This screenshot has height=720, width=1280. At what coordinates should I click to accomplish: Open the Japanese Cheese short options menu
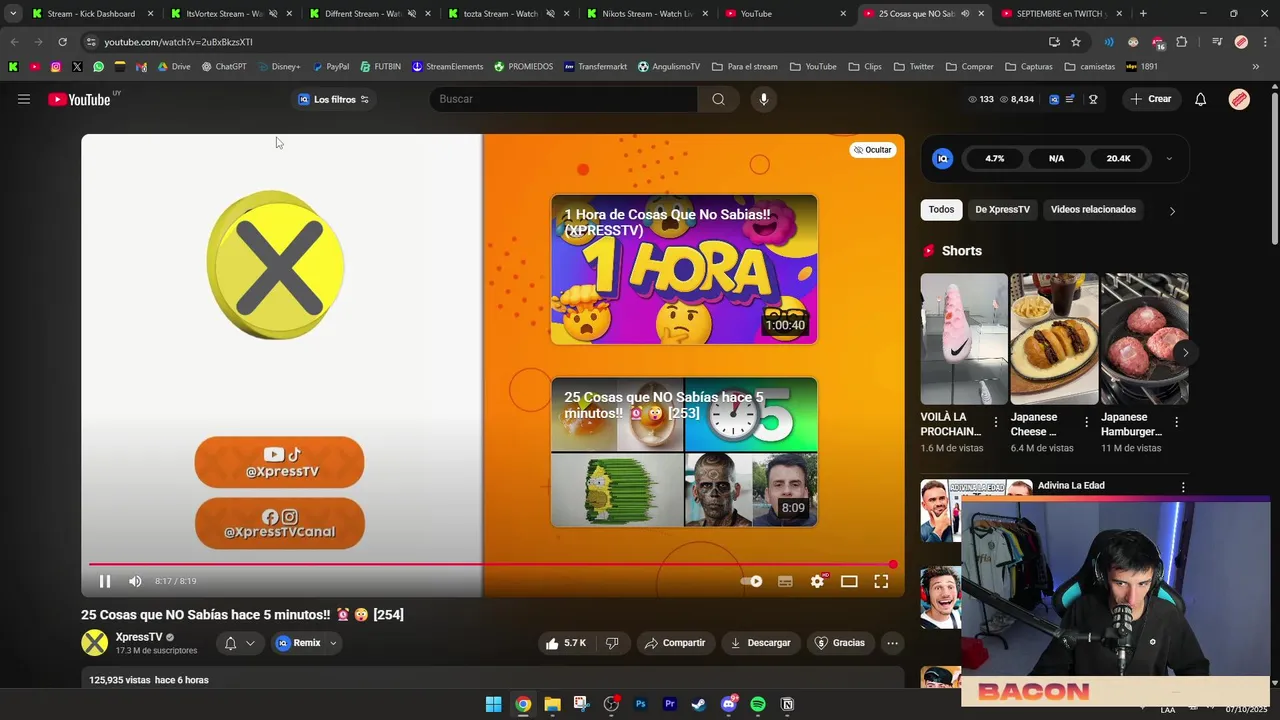click(1086, 423)
